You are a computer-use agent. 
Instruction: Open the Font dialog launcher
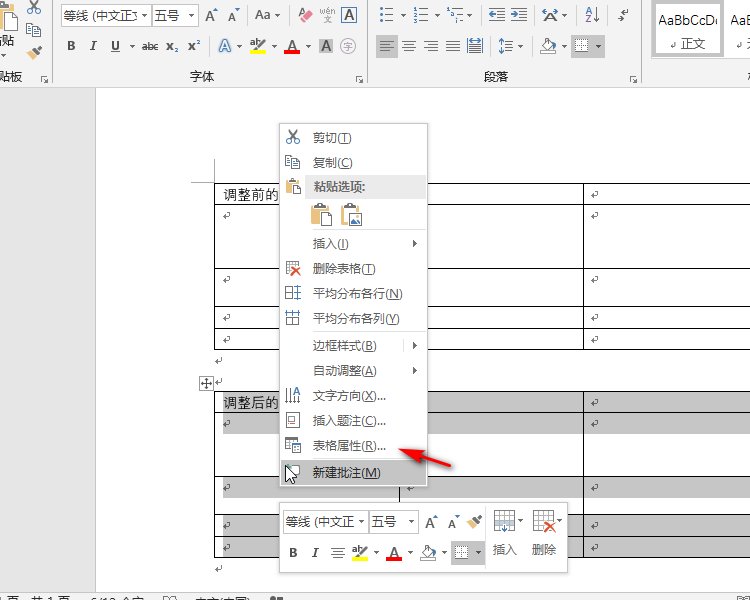coord(359,79)
